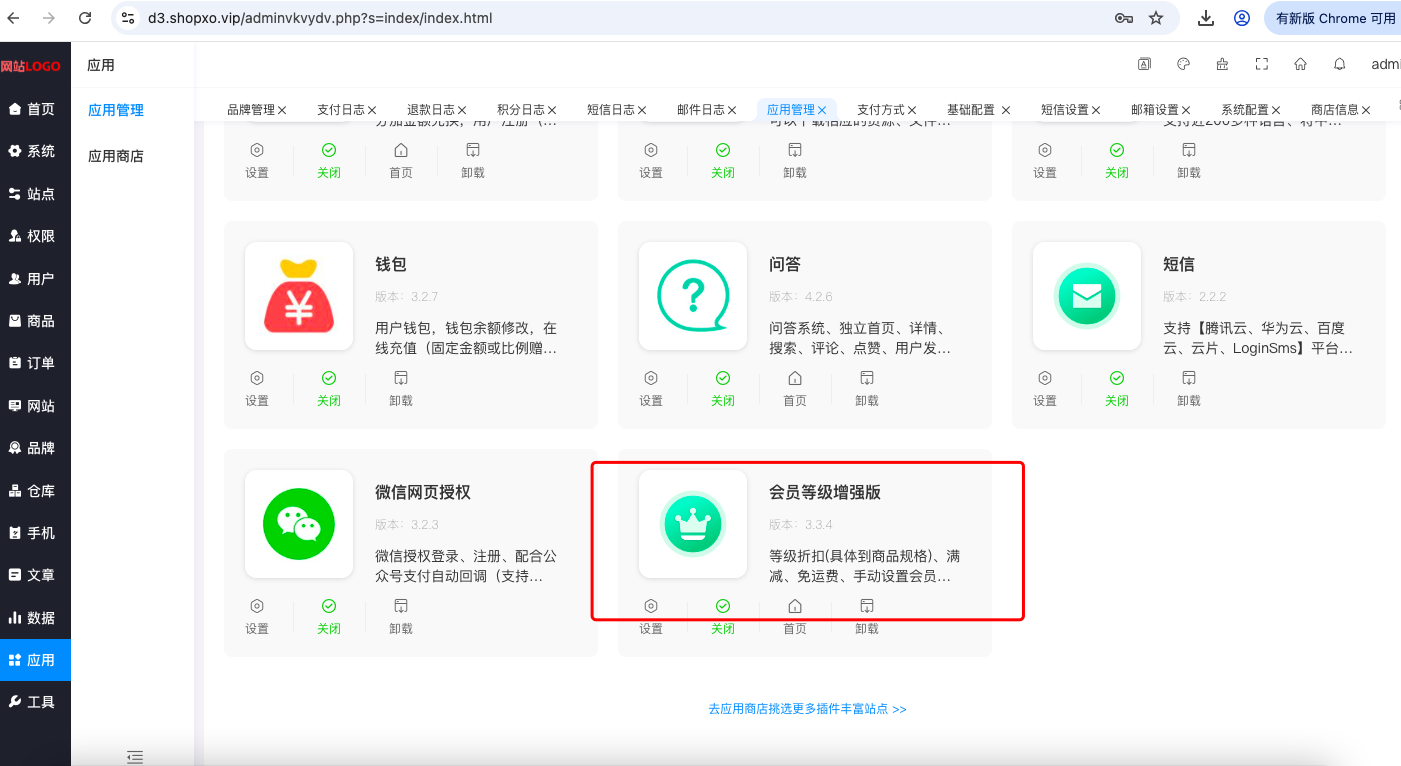Go to the 问答 plugin home page
This screenshot has height=766, width=1401.
tap(795, 388)
